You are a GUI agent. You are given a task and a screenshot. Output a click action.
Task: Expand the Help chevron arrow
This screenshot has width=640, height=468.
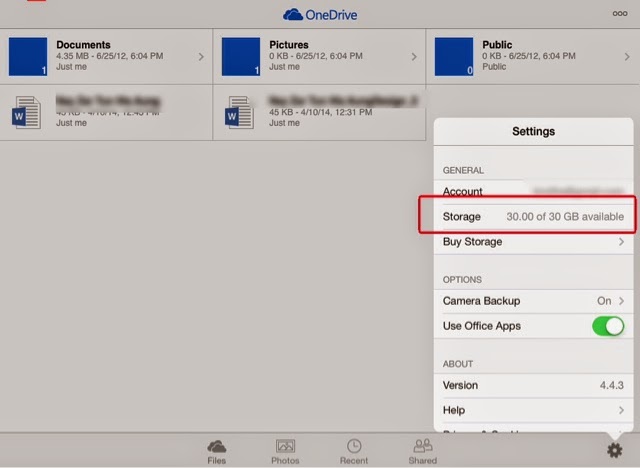click(621, 410)
